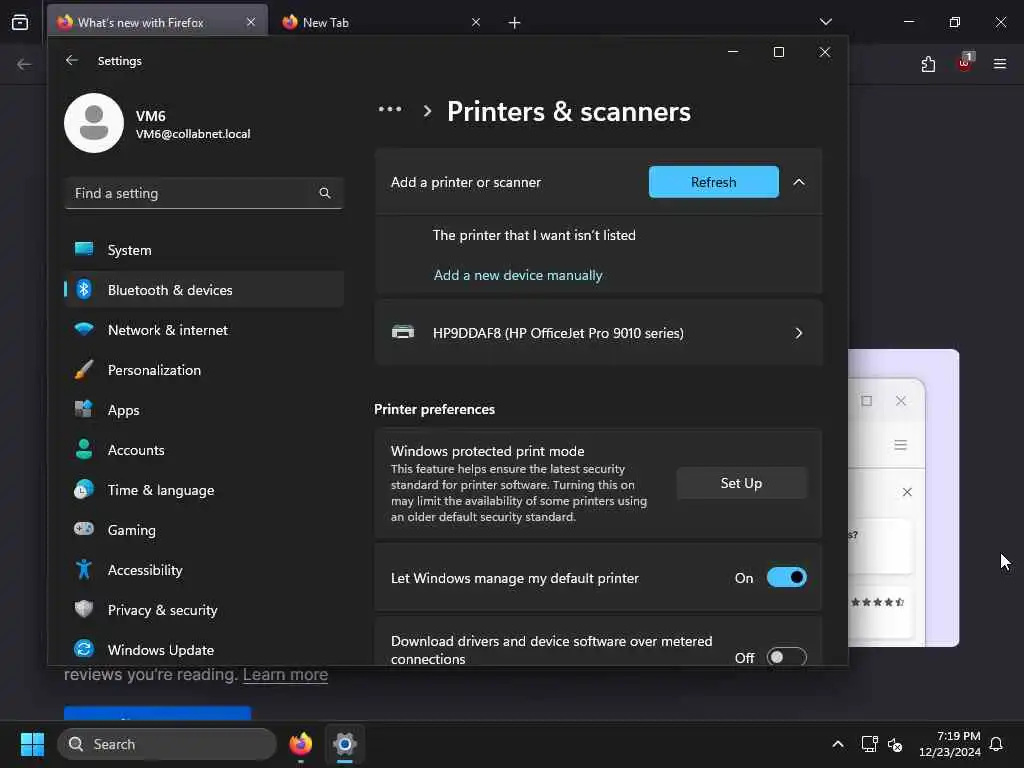Select Privacy & security menu item

[204, 610]
